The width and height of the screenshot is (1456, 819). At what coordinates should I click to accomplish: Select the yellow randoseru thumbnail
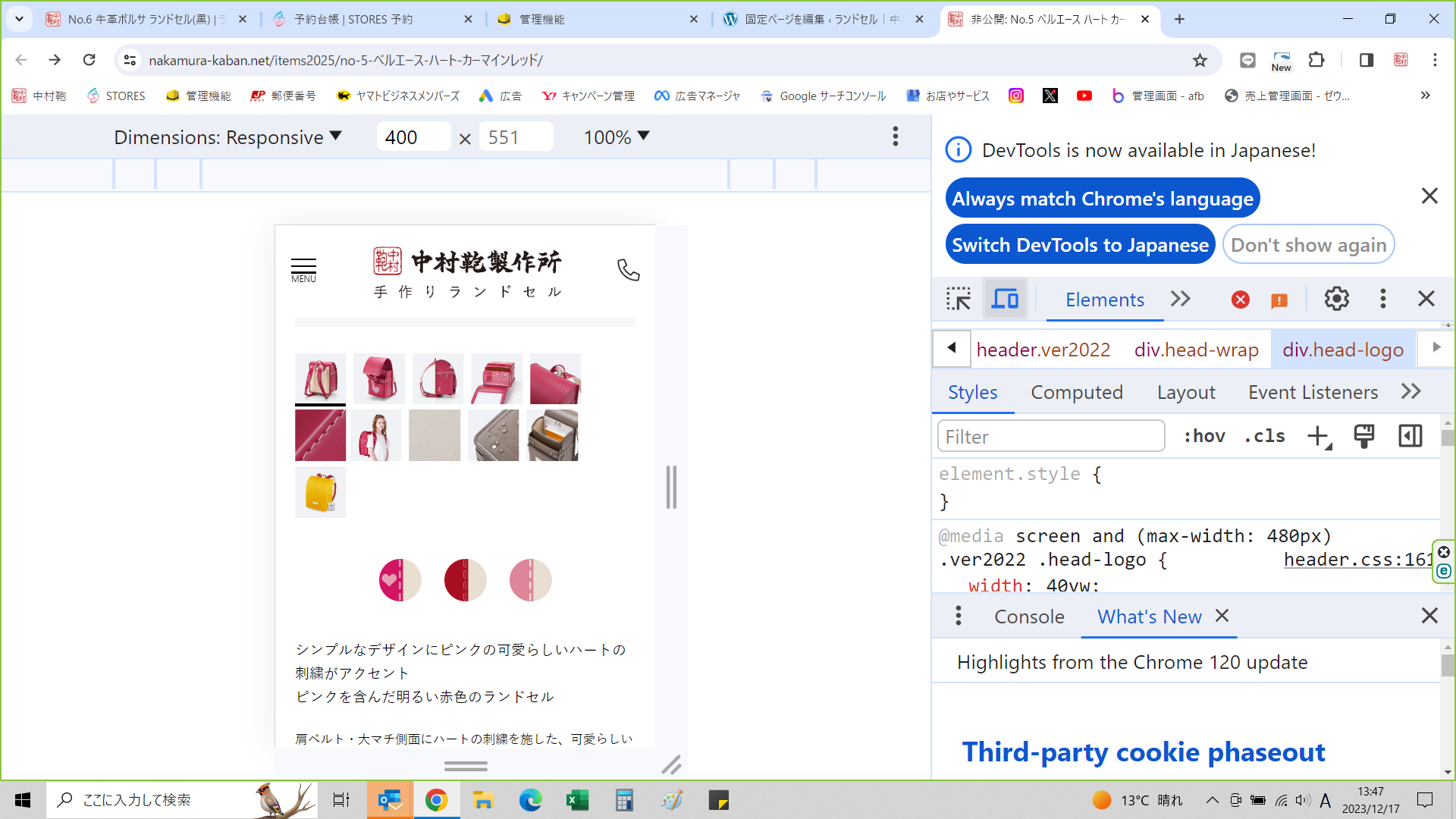click(x=320, y=492)
